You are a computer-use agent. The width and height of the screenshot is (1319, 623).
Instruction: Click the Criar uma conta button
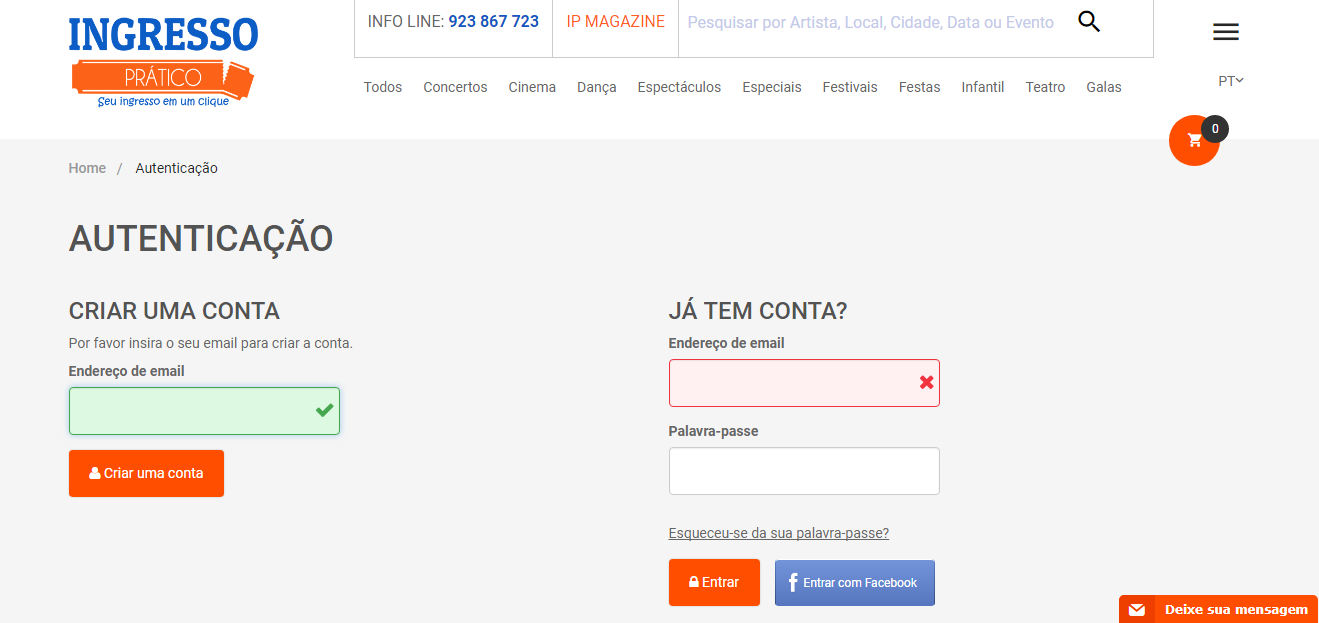[x=146, y=473]
